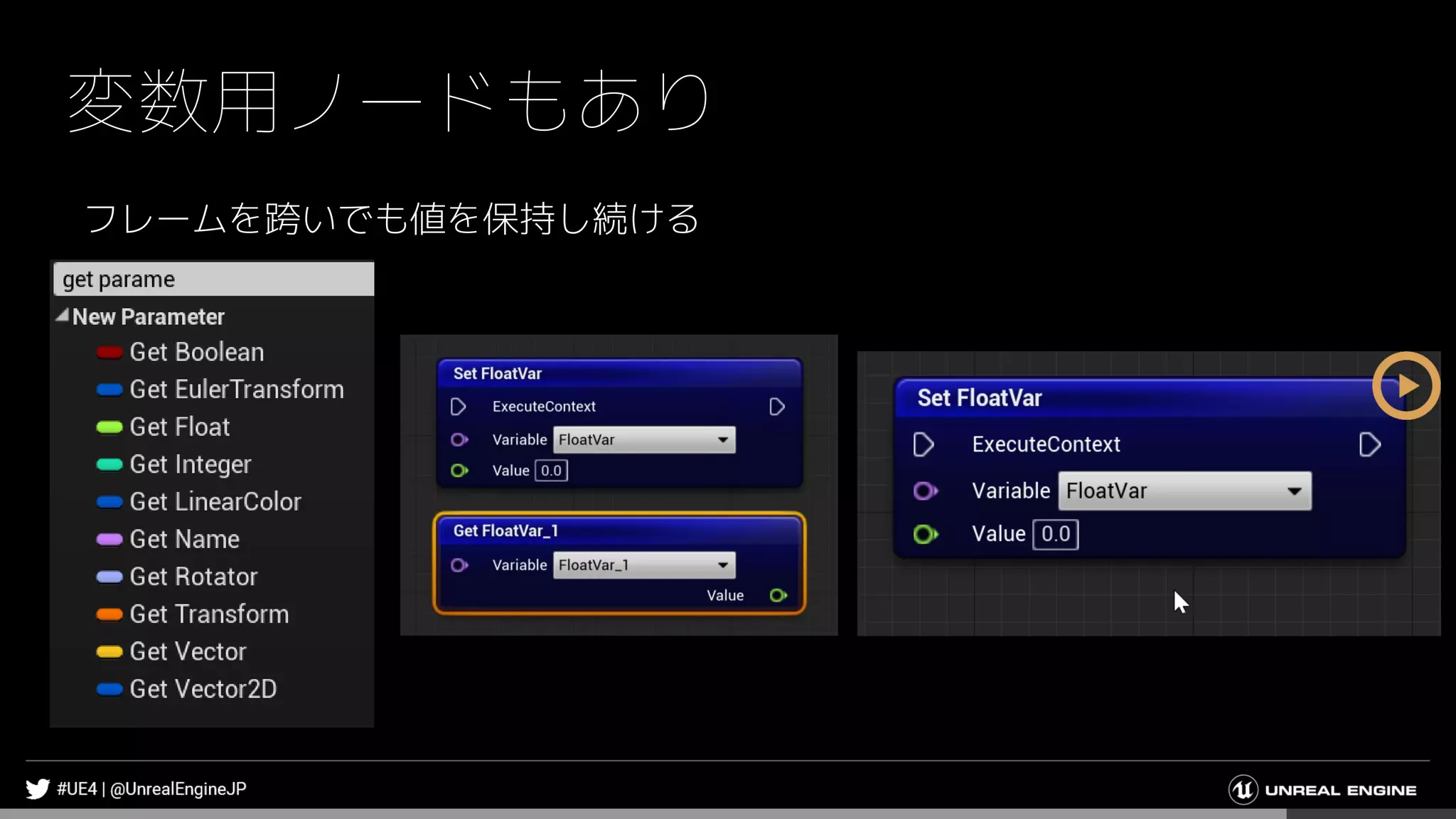Click green Value pin on small Set FloatVar
This screenshot has width=1456, height=819.
459,471
